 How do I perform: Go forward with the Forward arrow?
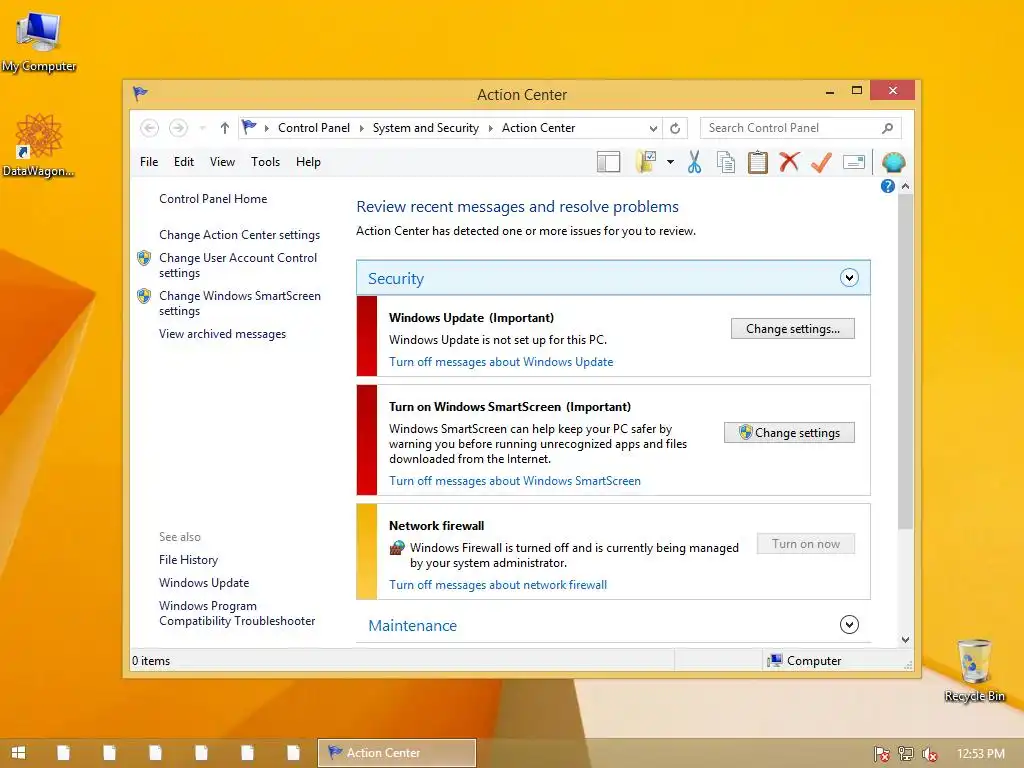click(x=178, y=128)
